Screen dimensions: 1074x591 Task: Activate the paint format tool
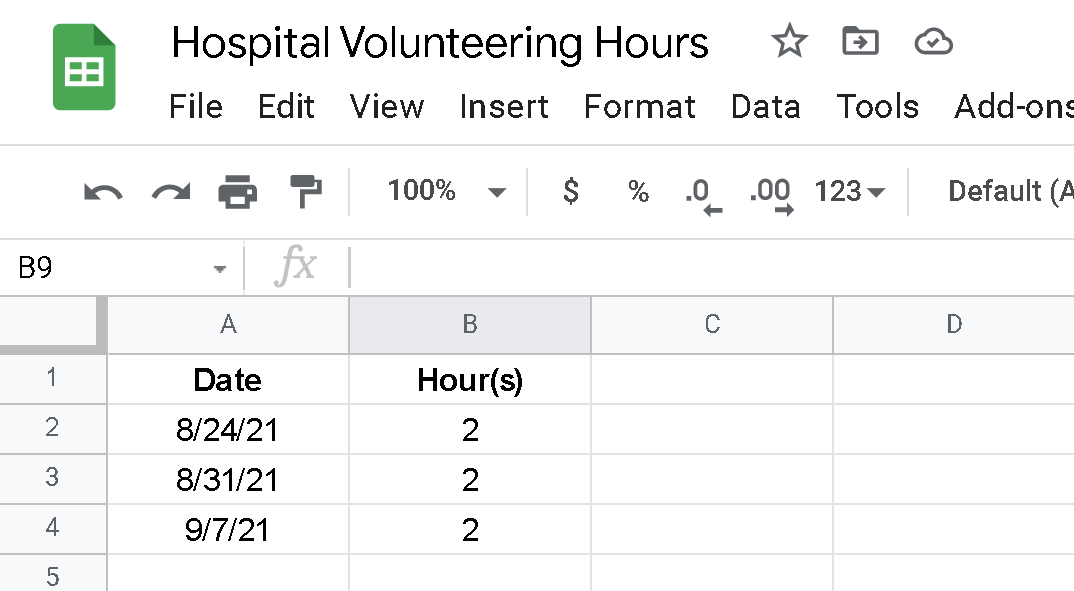point(305,189)
